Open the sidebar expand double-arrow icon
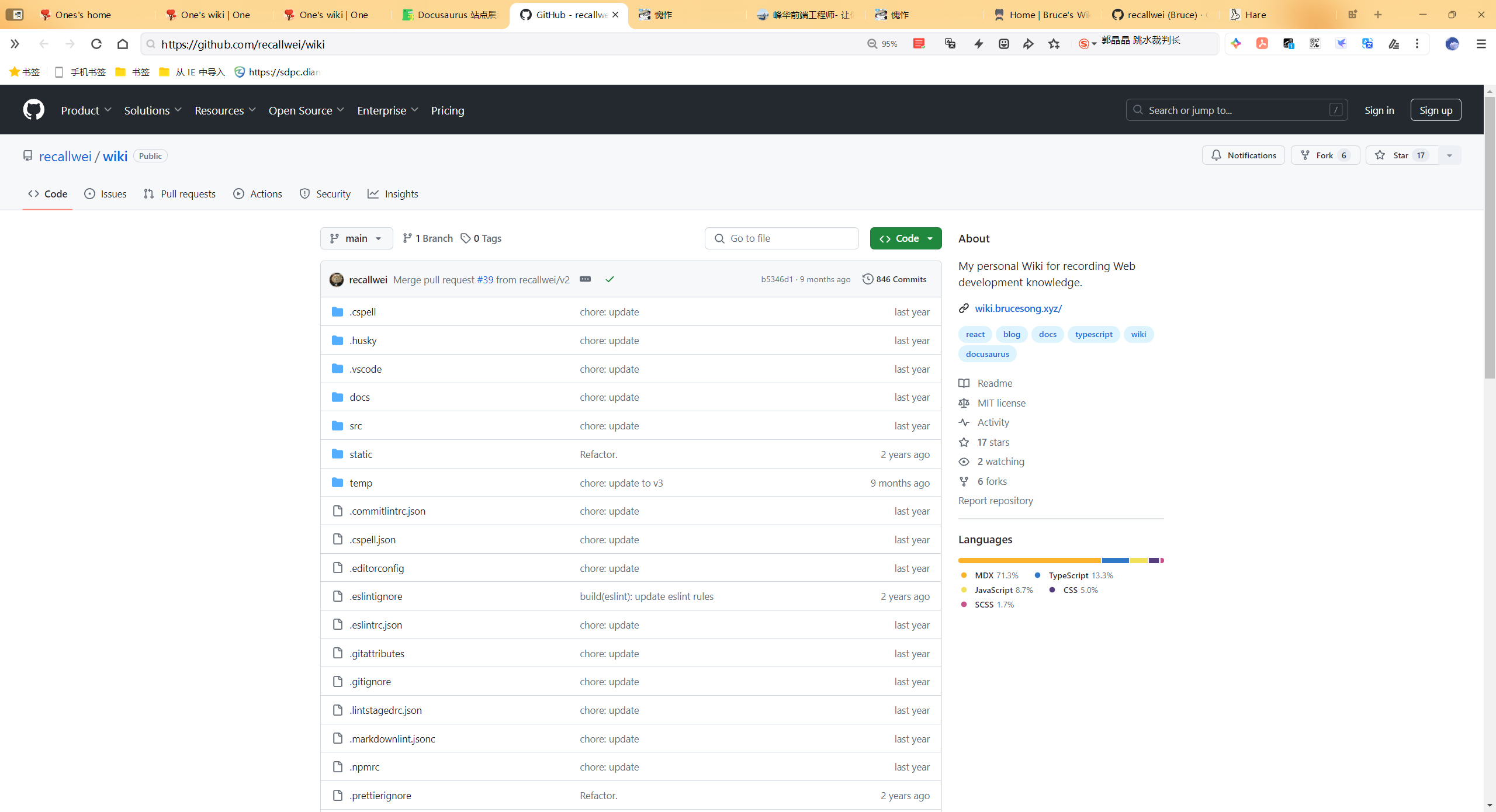Viewport: 1496px width, 812px height. [15, 44]
